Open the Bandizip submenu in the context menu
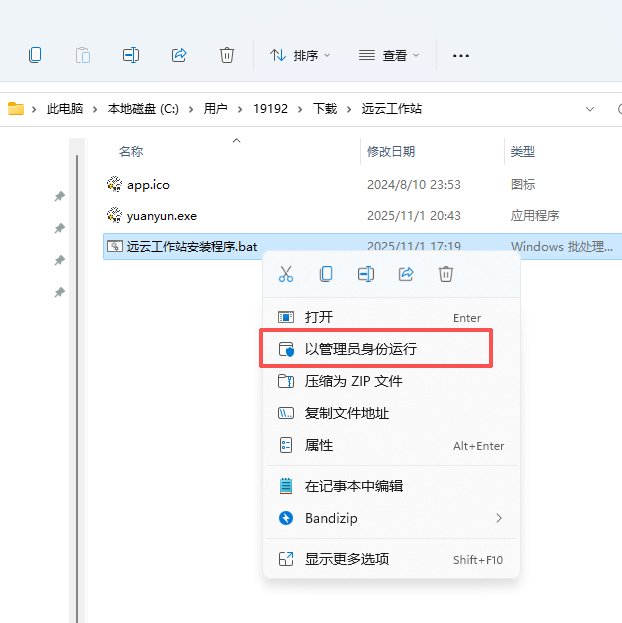 pos(391,518)
